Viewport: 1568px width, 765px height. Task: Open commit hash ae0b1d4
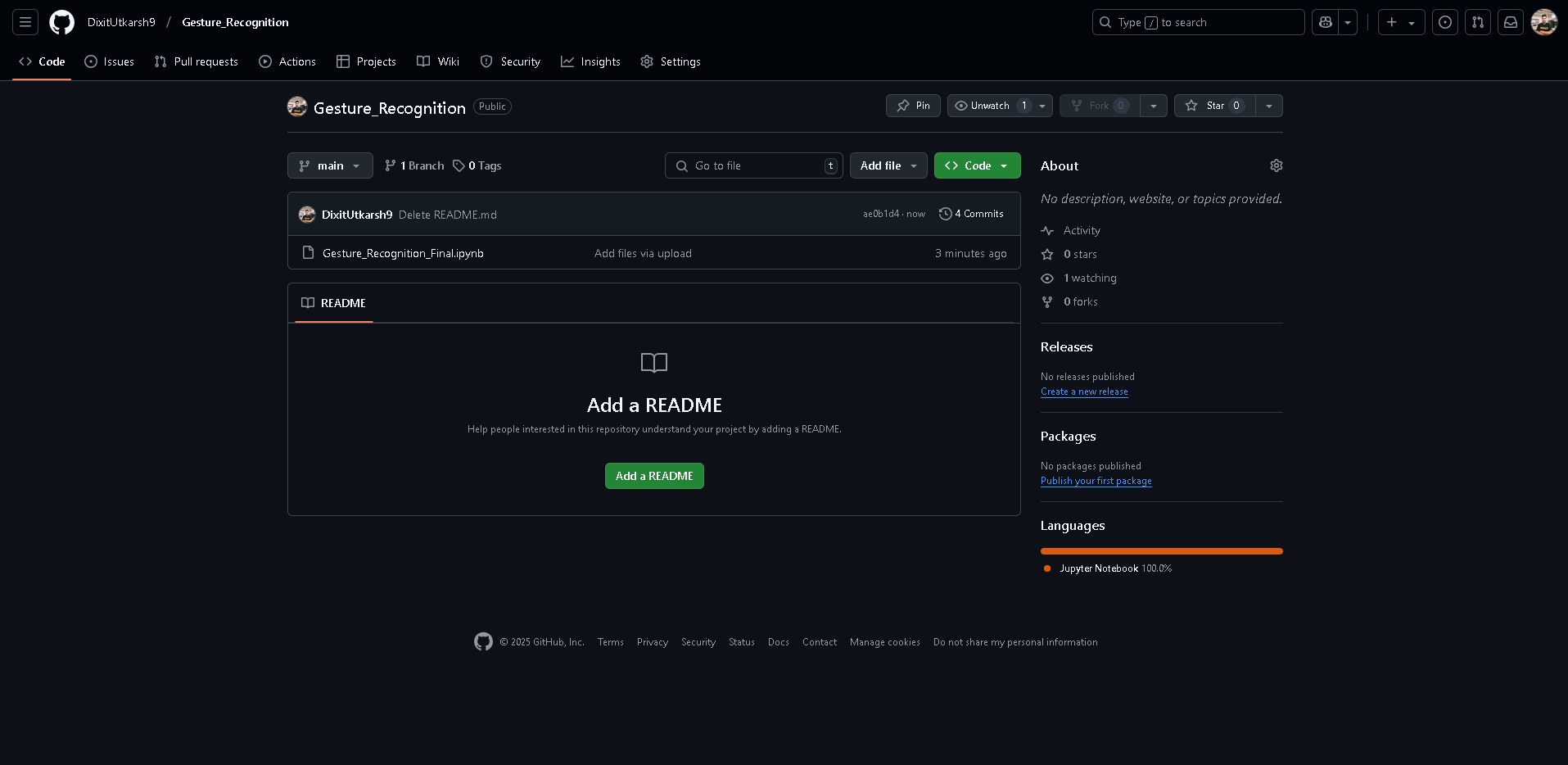pyautogui.click(x=881, y=214)
